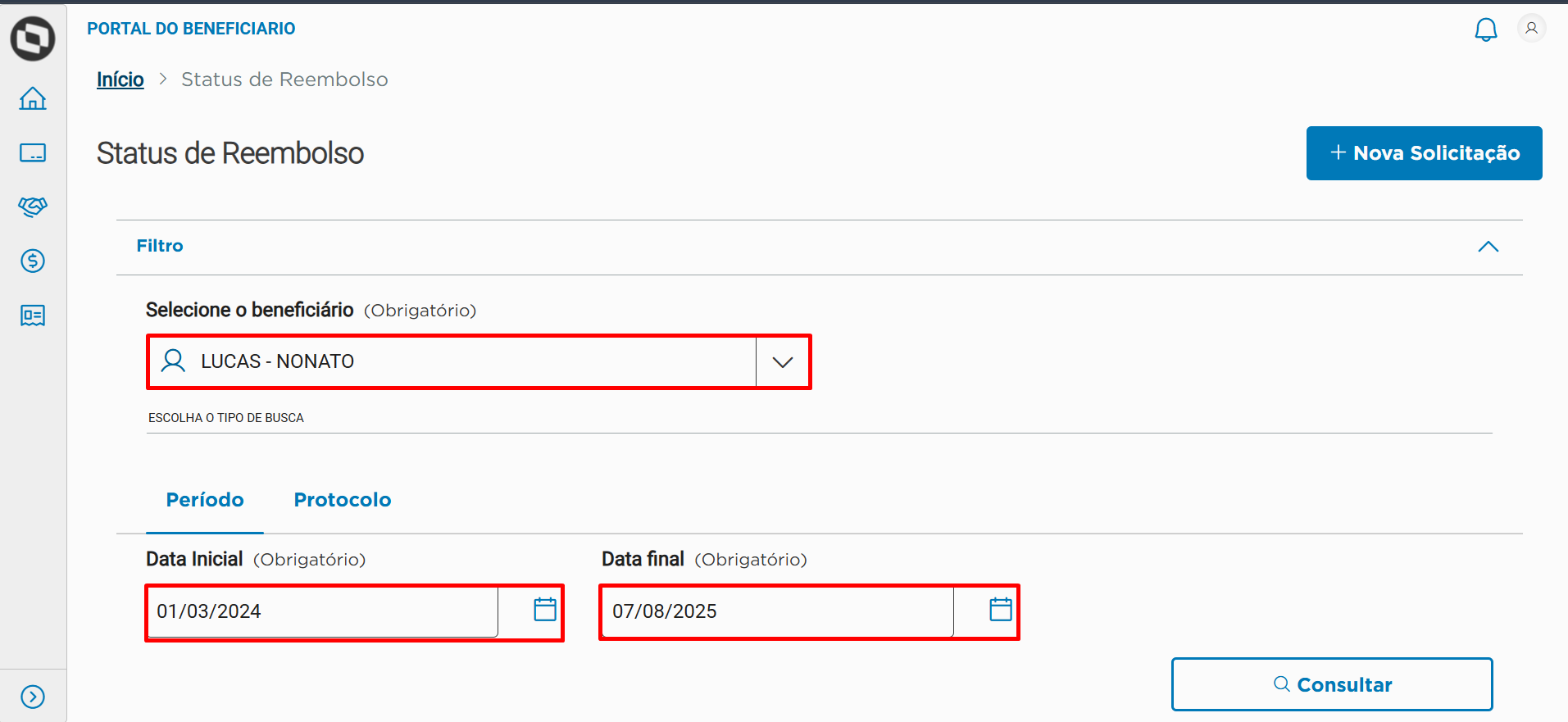
Task: Switch to the Protocolo tab
Action: point(343,500)
